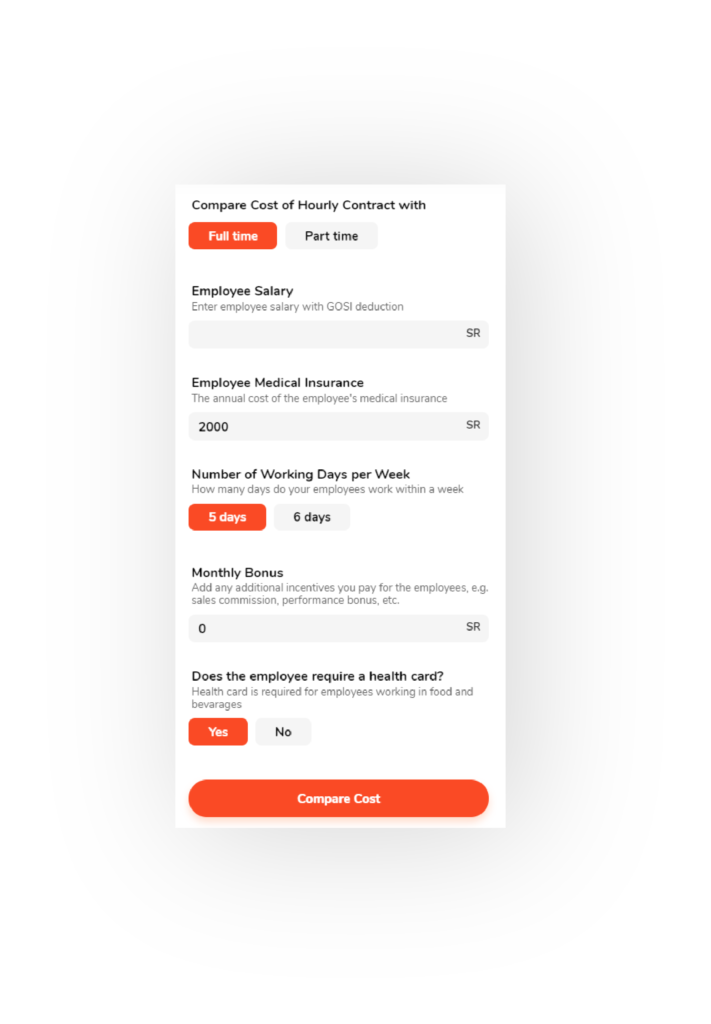Select Yes for health card requirement
Image resolution: width=711 pixels, height=1024 pixels.
click(218, 731)
